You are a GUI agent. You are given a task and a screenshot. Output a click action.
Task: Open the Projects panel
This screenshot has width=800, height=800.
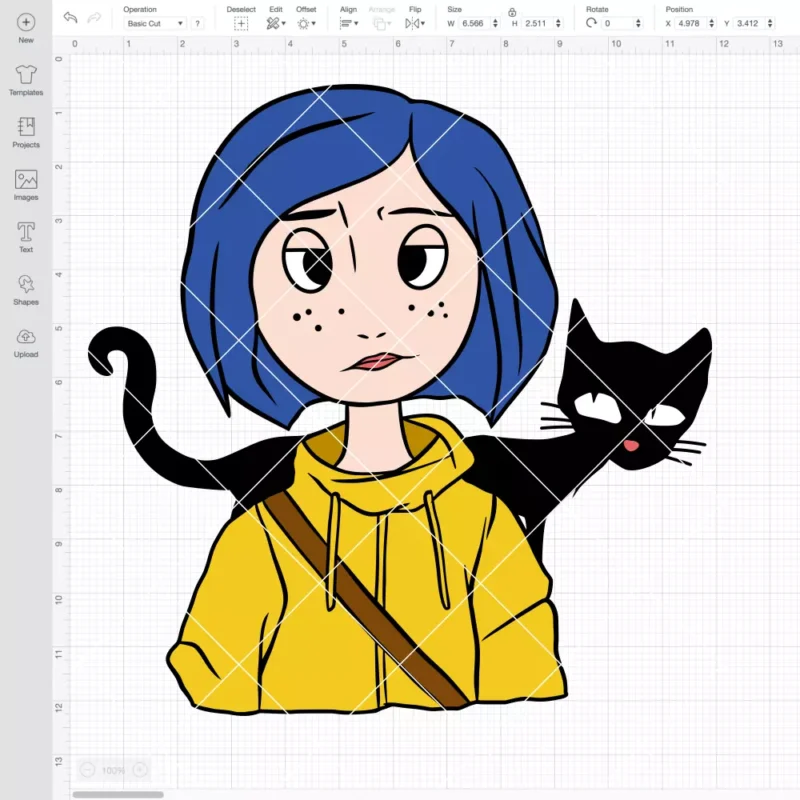point(26,133)
